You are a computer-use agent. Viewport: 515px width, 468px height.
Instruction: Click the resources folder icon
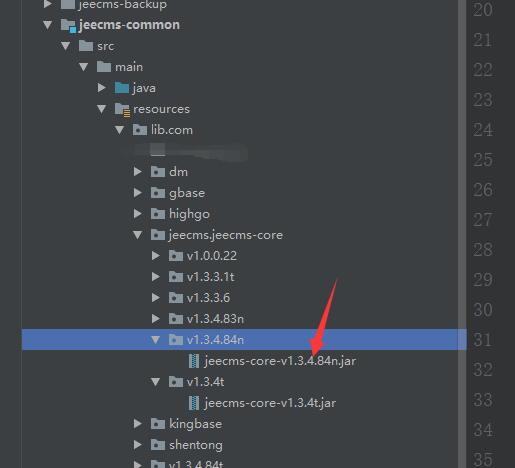[122, 109]
